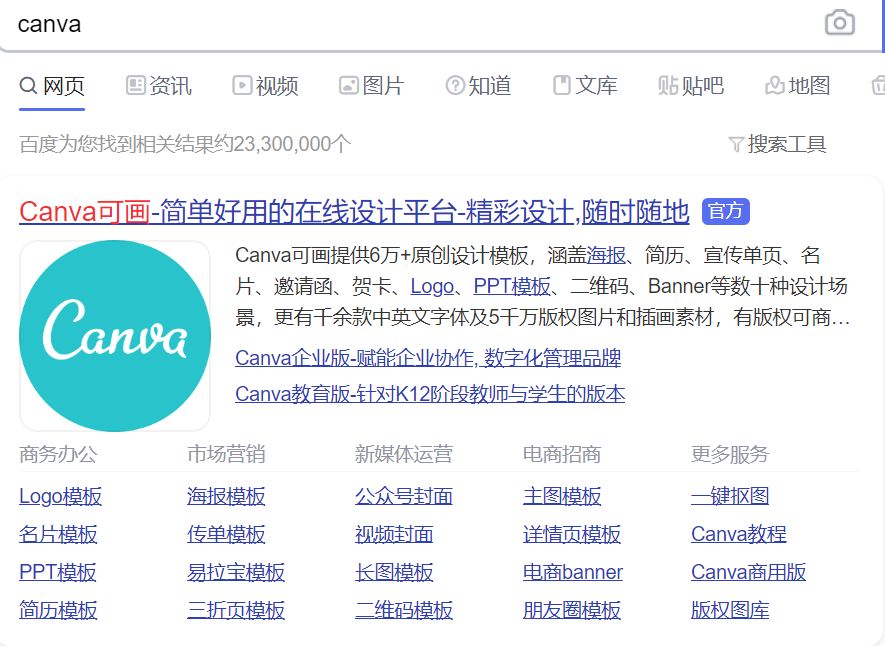Viewport: 885px width, 646px height.
Task: Select the 知道 tab
Action: pyautogui.click(x=478, y=86)
